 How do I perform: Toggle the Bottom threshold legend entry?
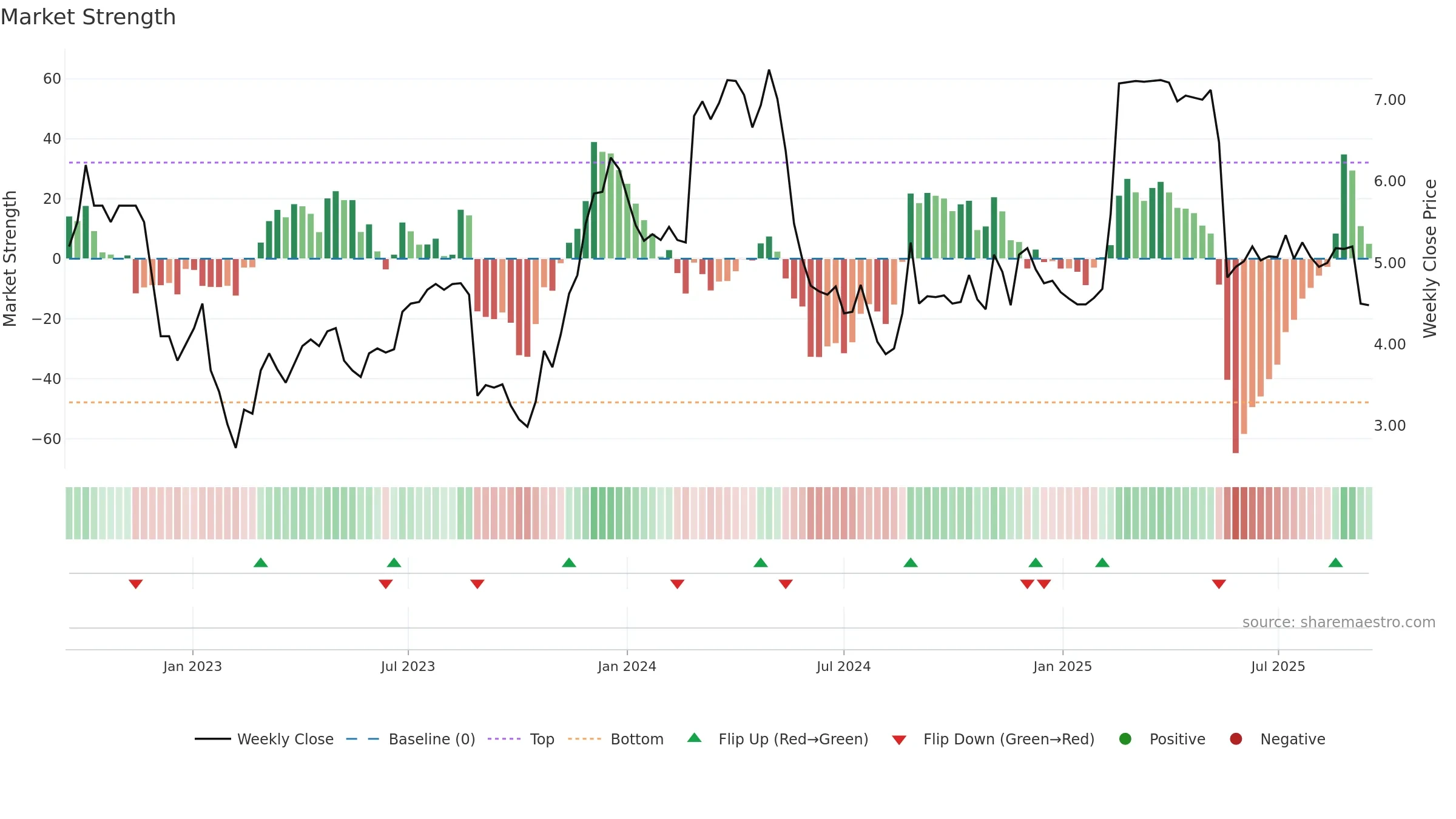(x=616, y=739)
